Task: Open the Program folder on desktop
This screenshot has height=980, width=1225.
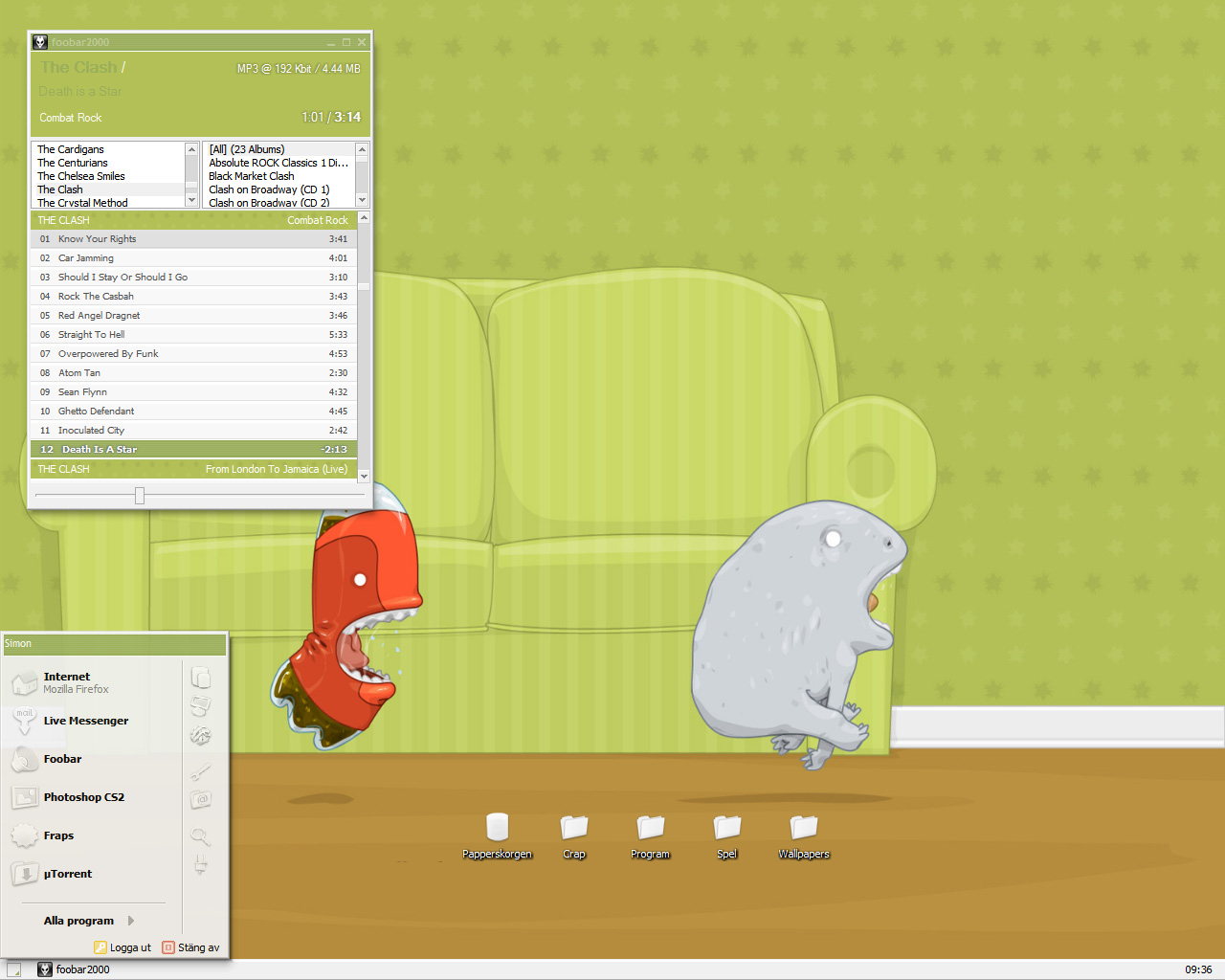Action: tap(651, 826)
